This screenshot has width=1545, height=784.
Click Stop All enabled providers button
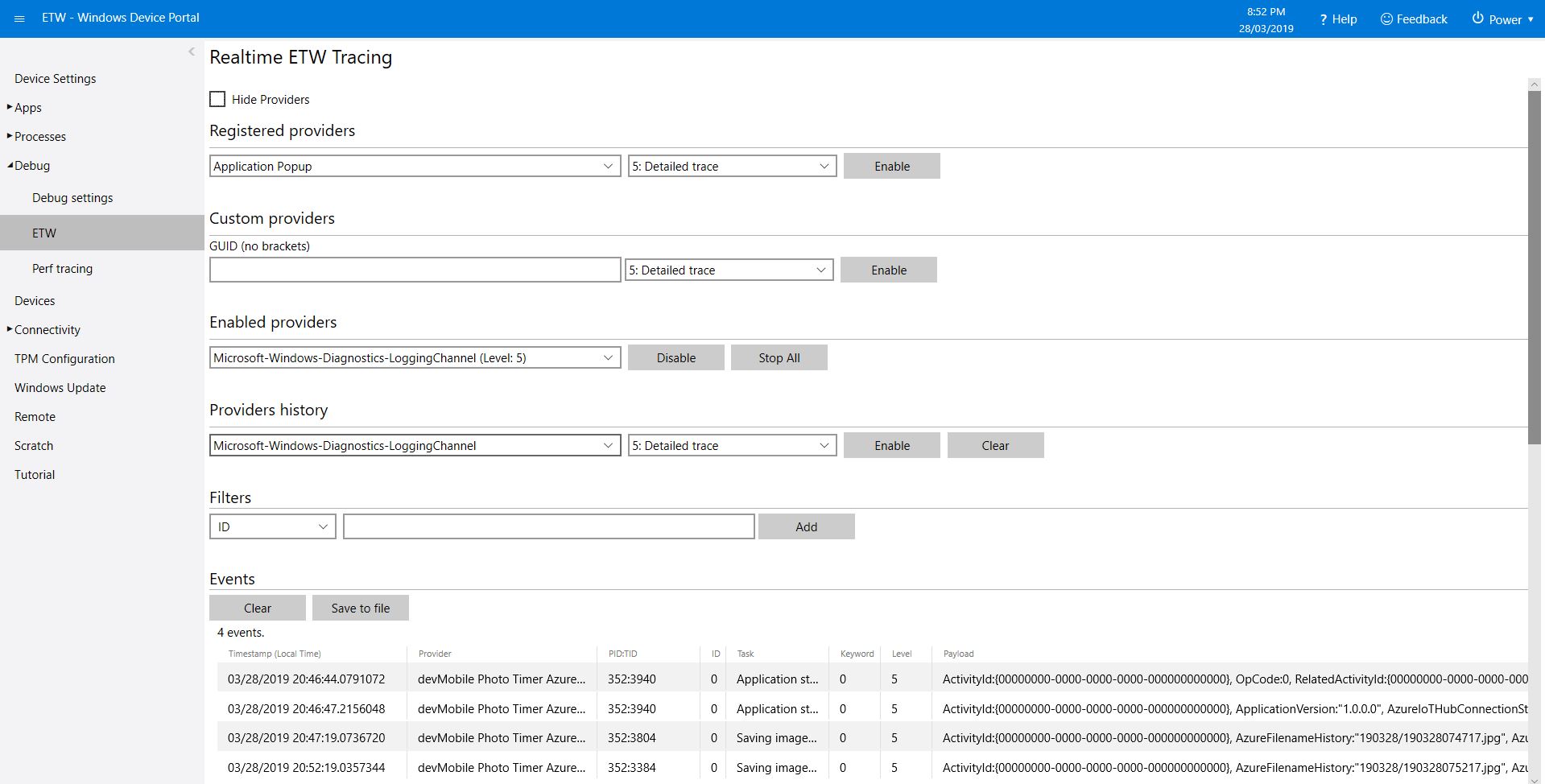click(779, 357)
